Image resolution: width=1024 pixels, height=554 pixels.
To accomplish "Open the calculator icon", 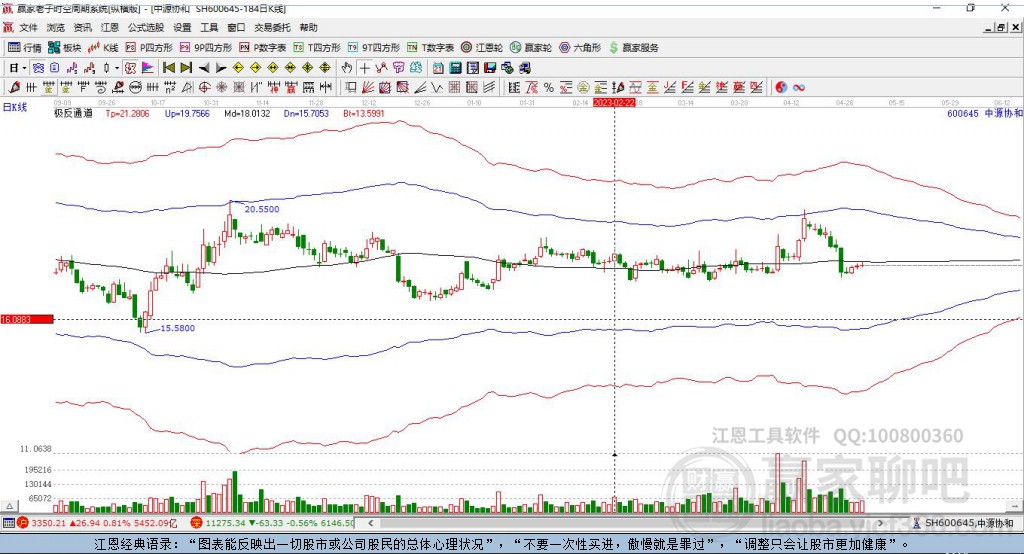I will 455,68.
